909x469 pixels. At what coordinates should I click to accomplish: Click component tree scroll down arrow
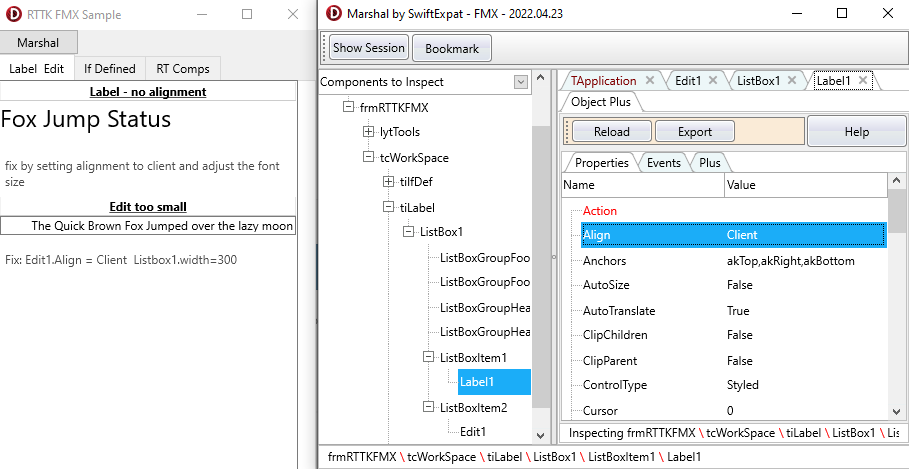[x=540, y=435]
